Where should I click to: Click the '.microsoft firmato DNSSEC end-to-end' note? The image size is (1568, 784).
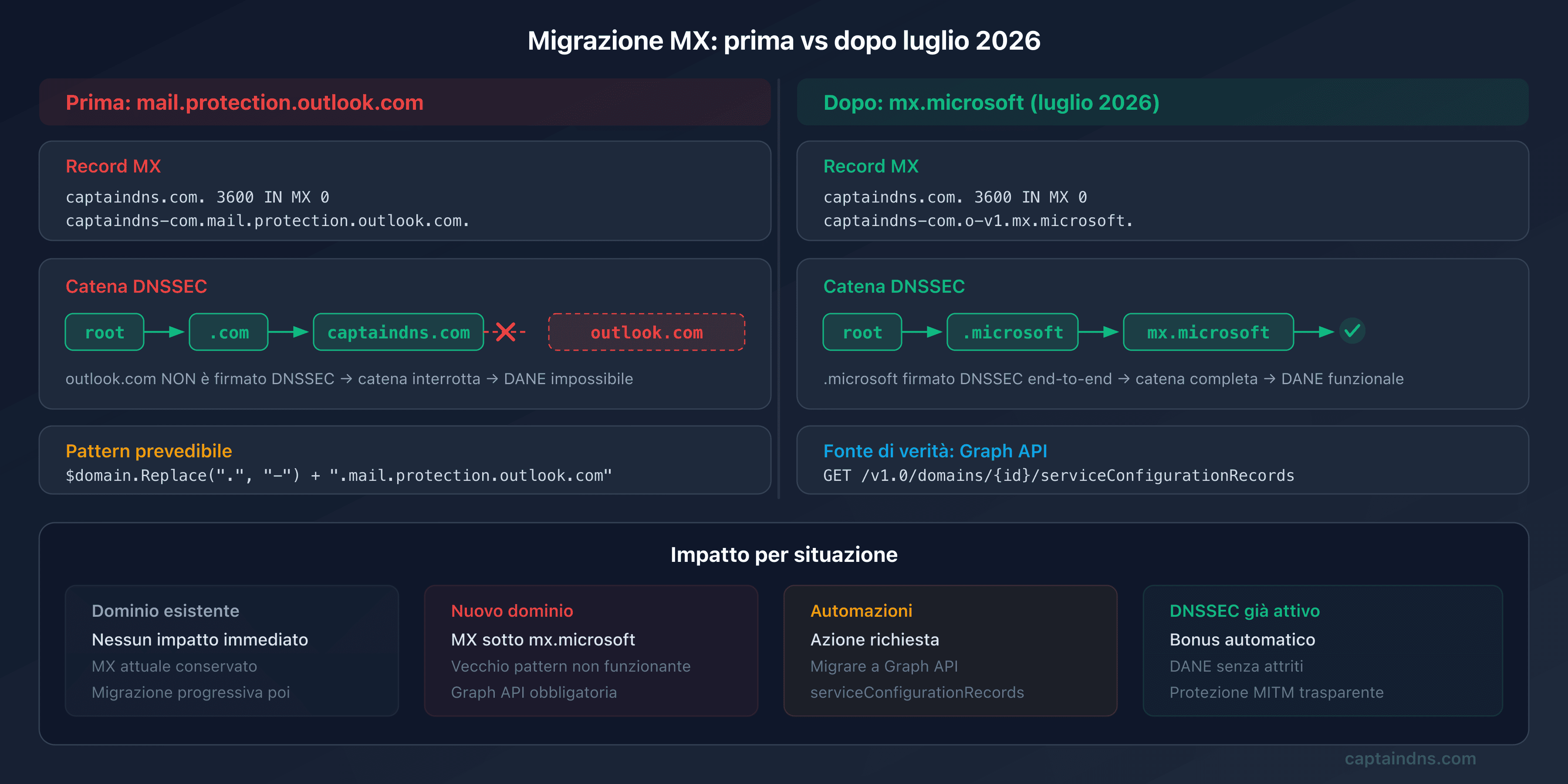(1113, 378)
